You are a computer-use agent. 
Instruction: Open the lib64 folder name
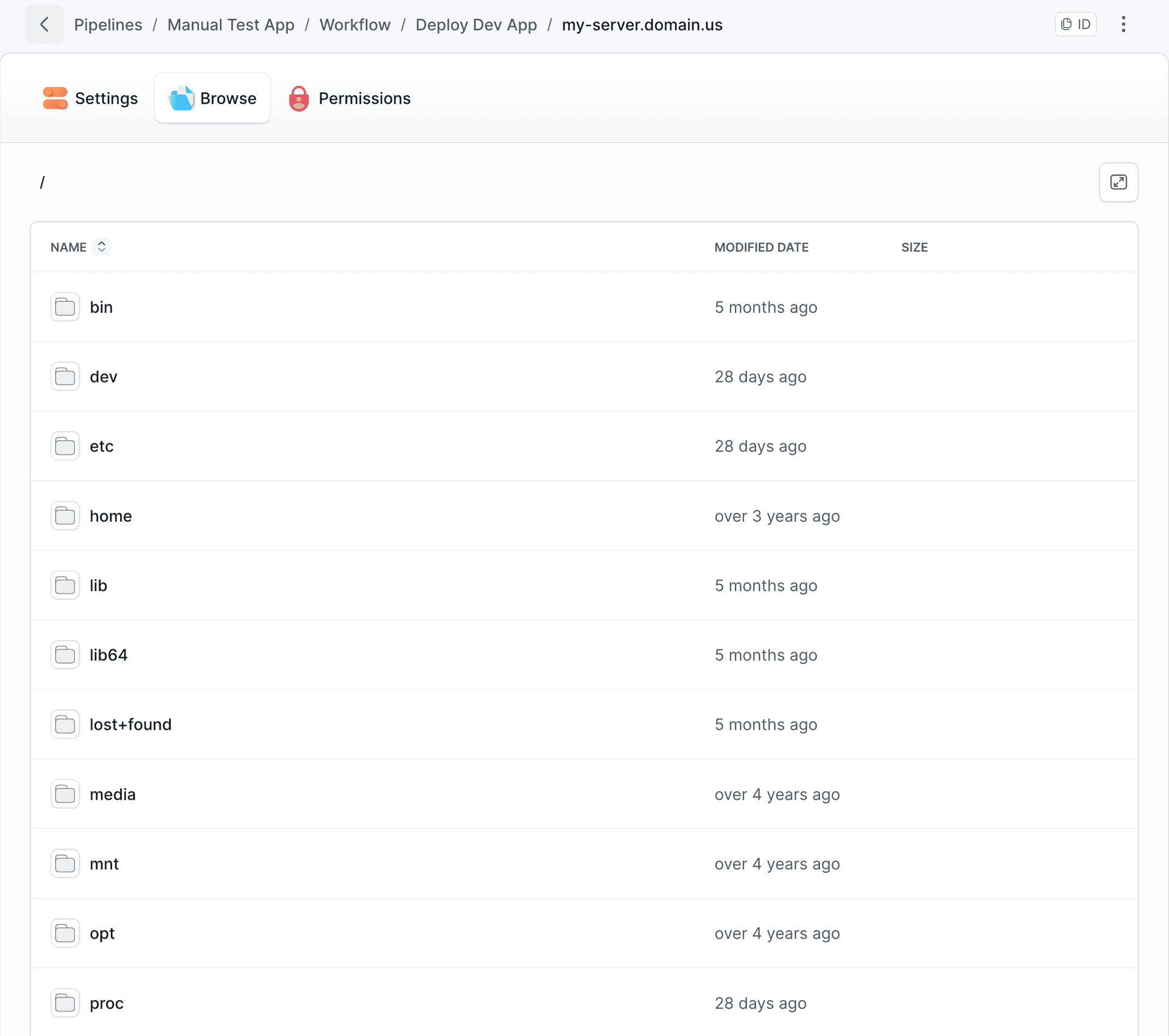[x=108, y=655]
